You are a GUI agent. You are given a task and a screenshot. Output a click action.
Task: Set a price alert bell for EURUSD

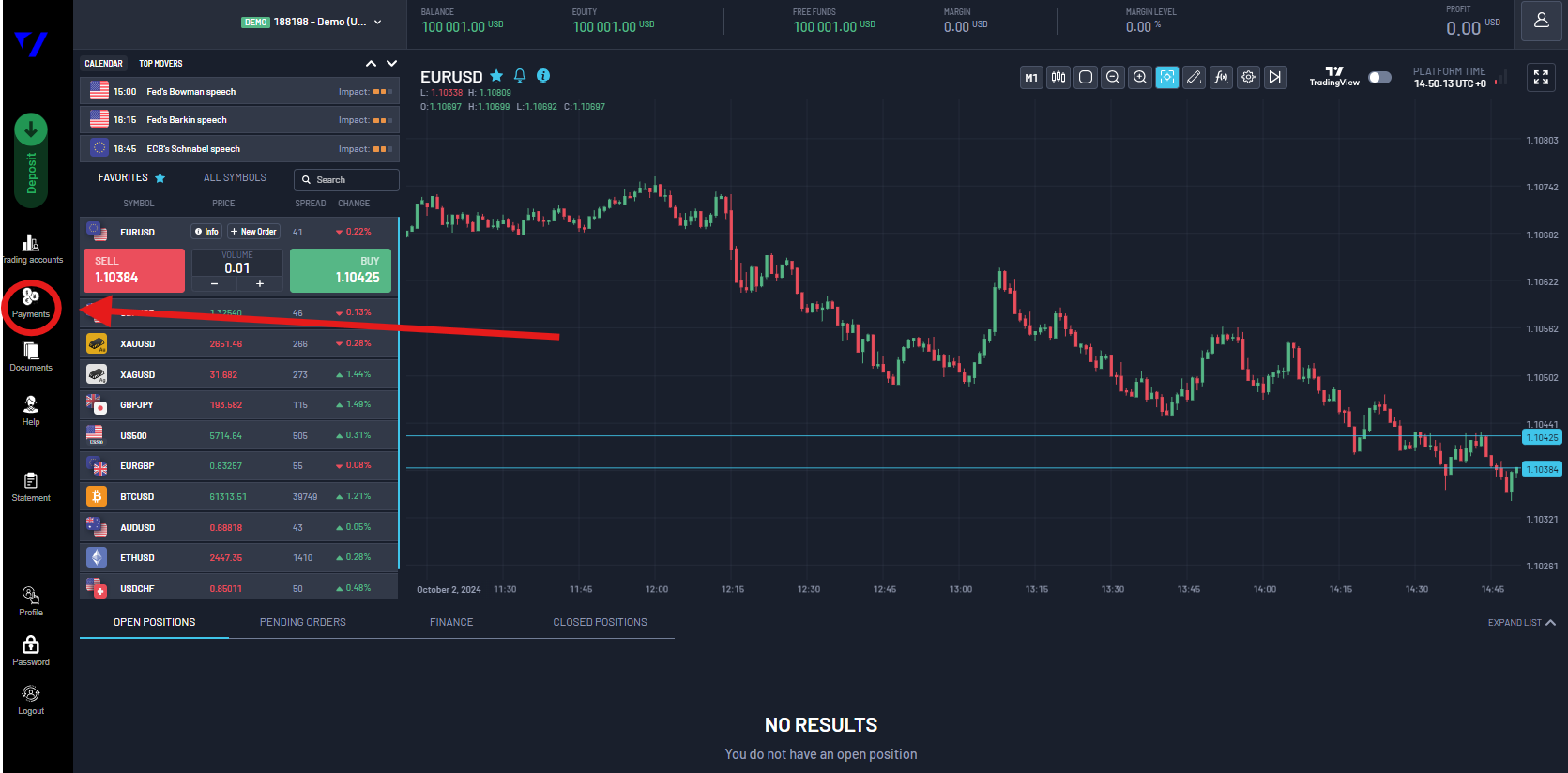click(x=520, y=76)
